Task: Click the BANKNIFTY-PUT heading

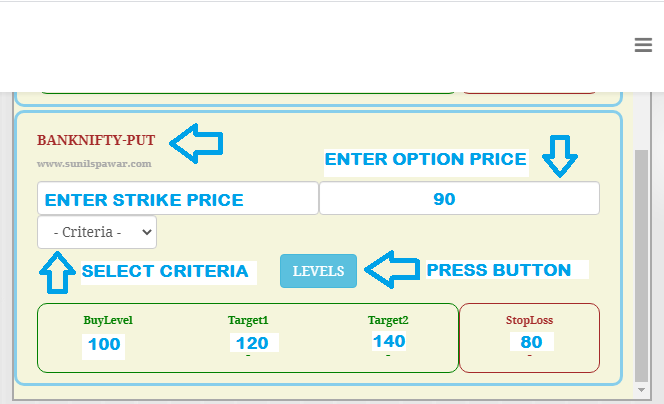Action: pos(96,140)
